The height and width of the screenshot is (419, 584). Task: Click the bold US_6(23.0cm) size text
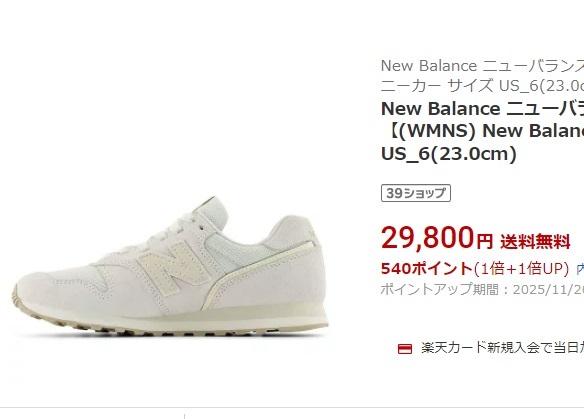[449, 153]
